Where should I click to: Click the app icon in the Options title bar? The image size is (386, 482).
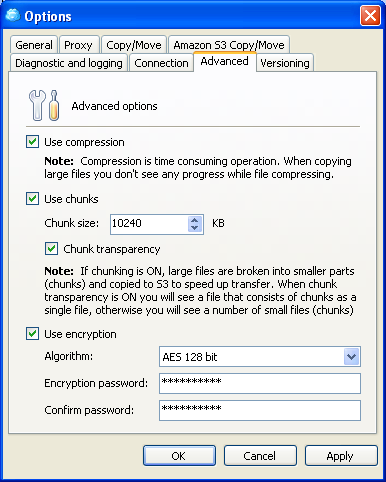tap(13, 15)
